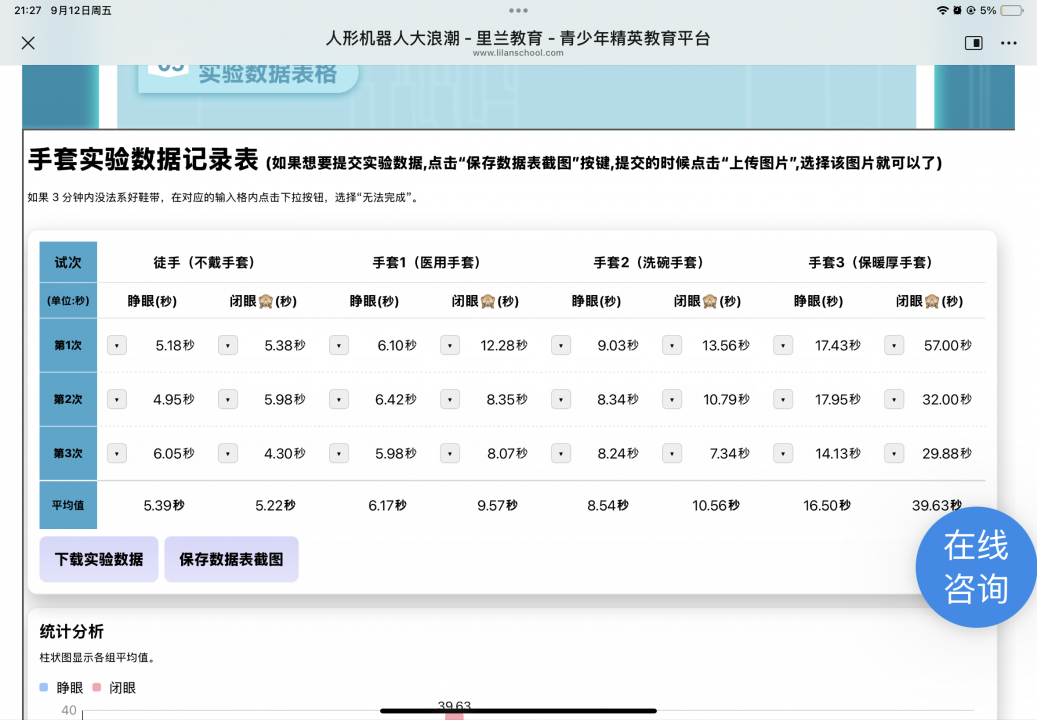Viewport: 1037px width, 720px height.
Task: Tap the split view window icon
Action: [973, 43]
